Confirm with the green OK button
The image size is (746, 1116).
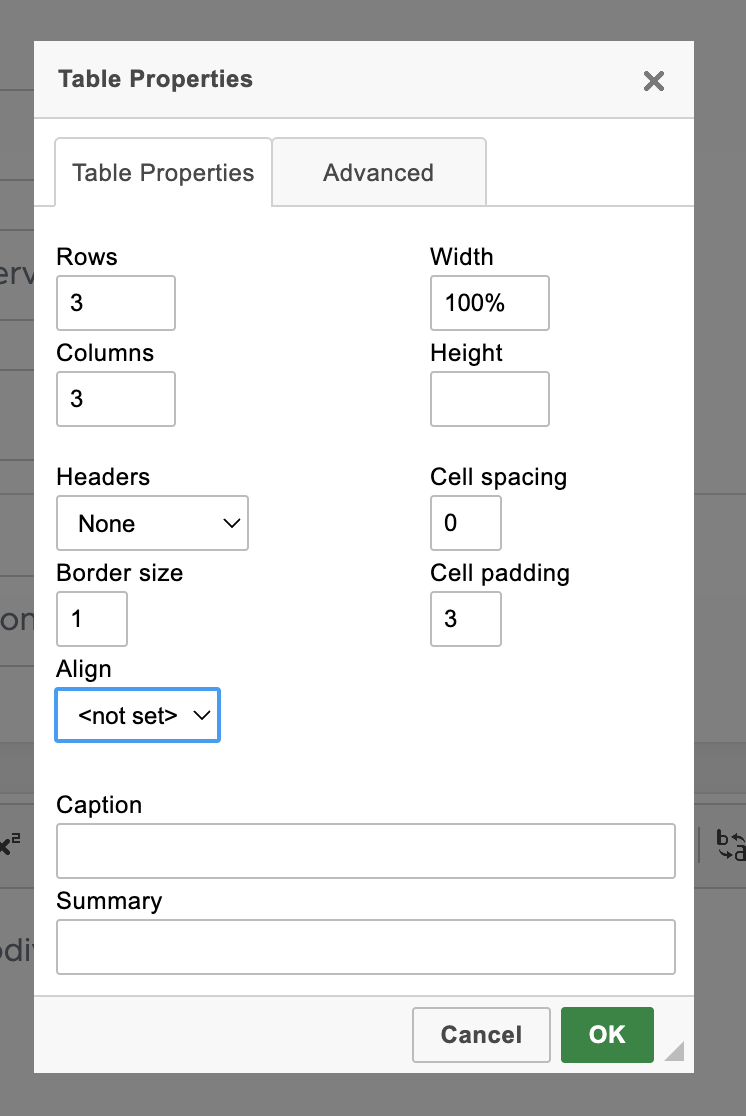[607, 1034]
